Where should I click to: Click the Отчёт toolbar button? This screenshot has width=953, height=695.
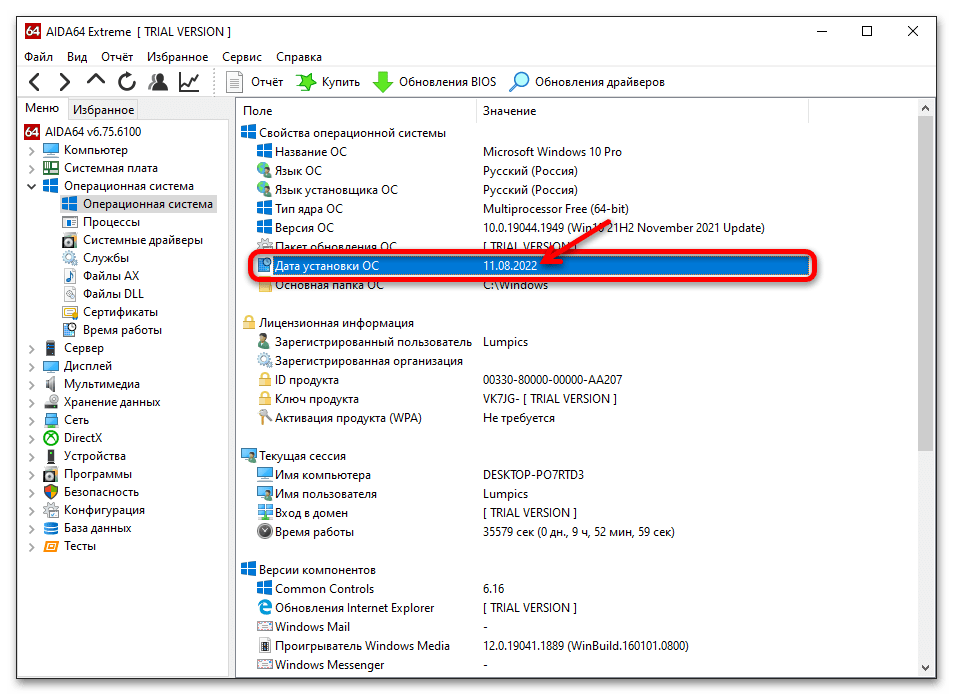254,82
